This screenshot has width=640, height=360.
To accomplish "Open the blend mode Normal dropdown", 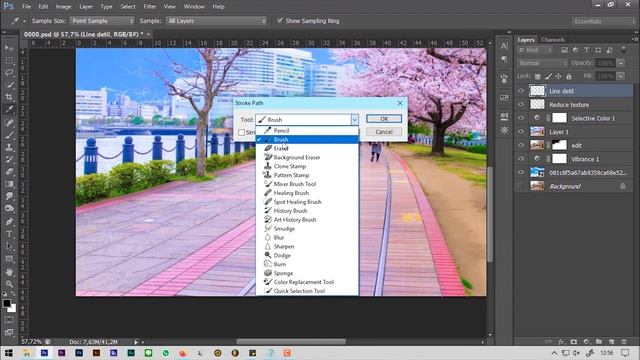I will pos(542,63).
